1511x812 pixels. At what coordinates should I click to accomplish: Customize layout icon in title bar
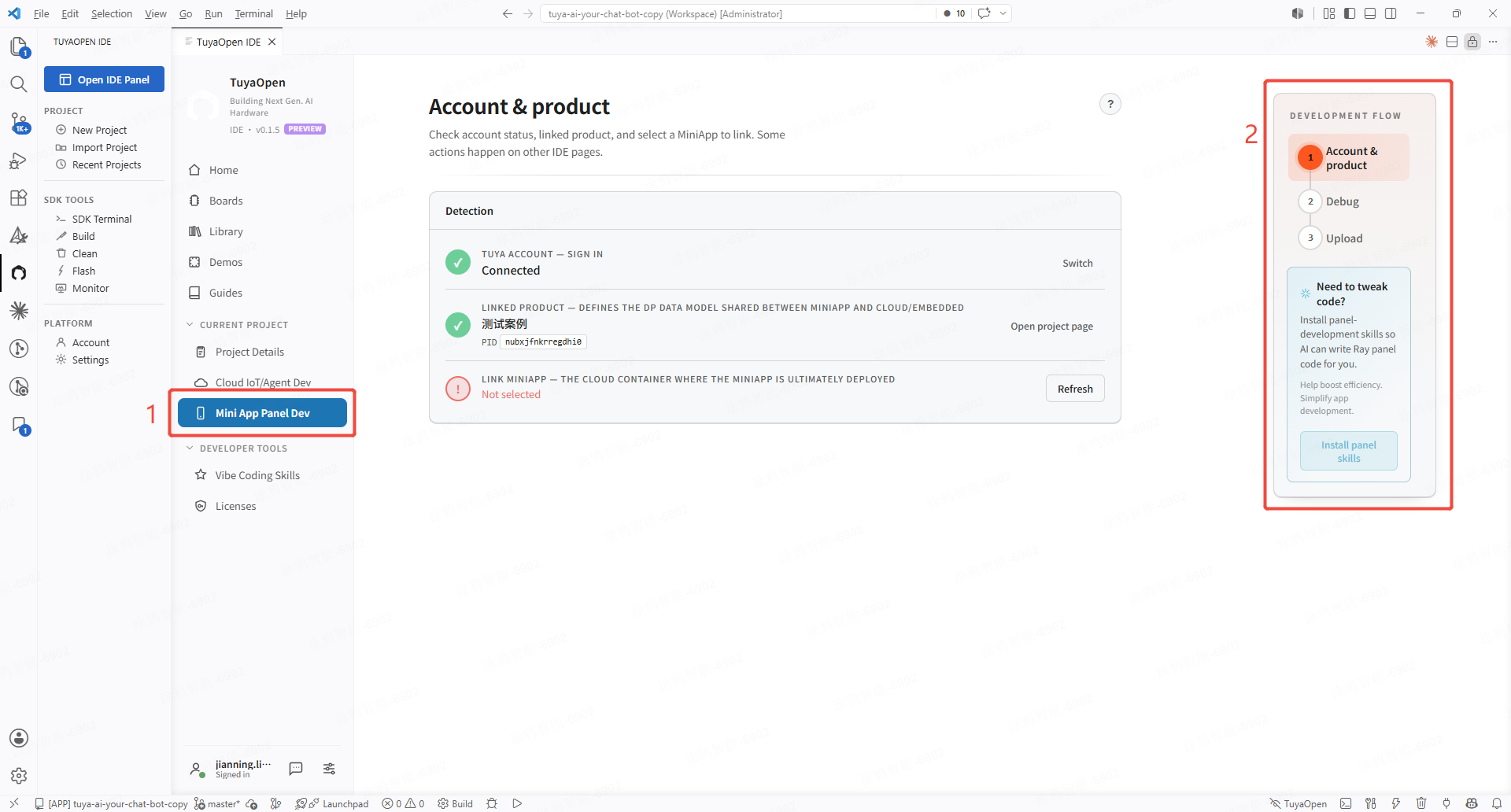click(x=1329, y=13)
